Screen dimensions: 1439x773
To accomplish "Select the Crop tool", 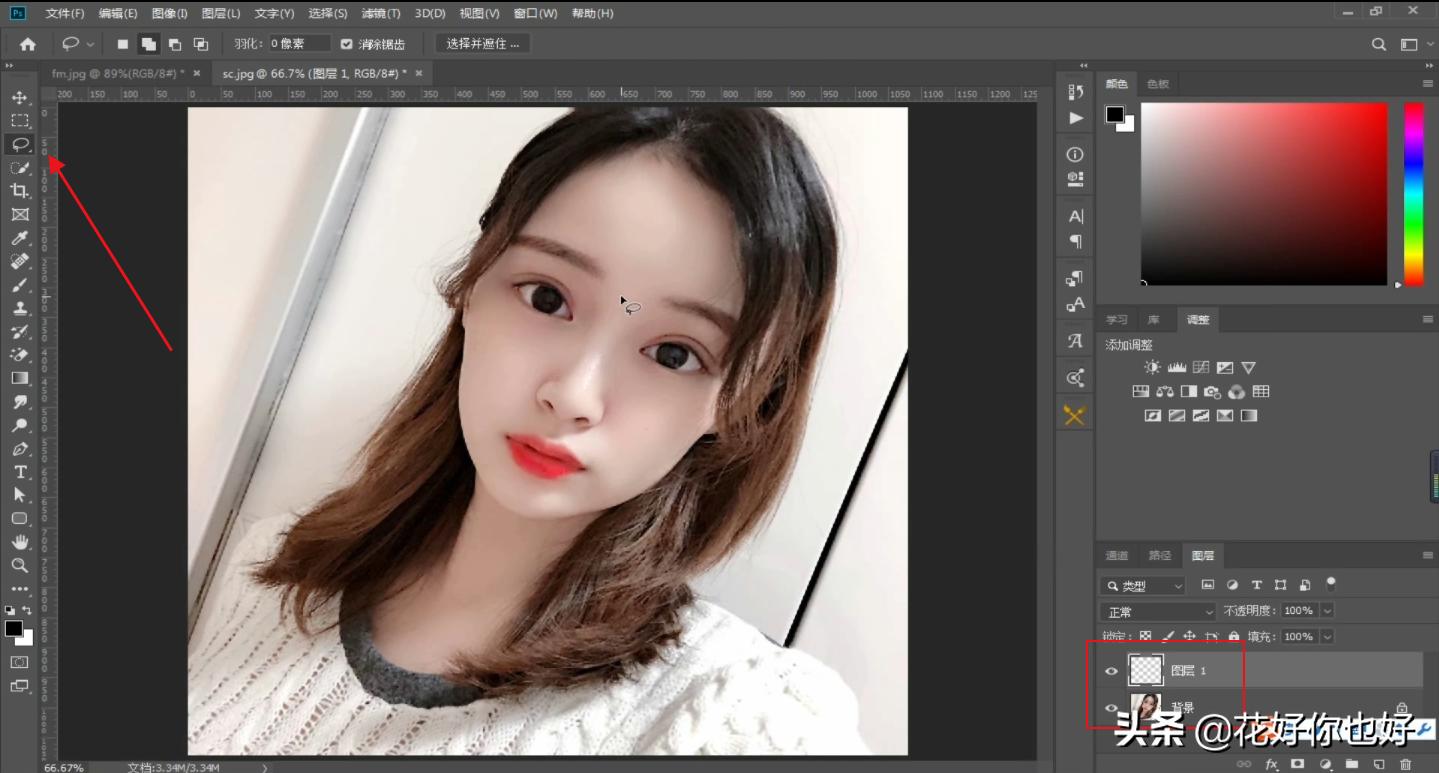I will tap(20, 191).
